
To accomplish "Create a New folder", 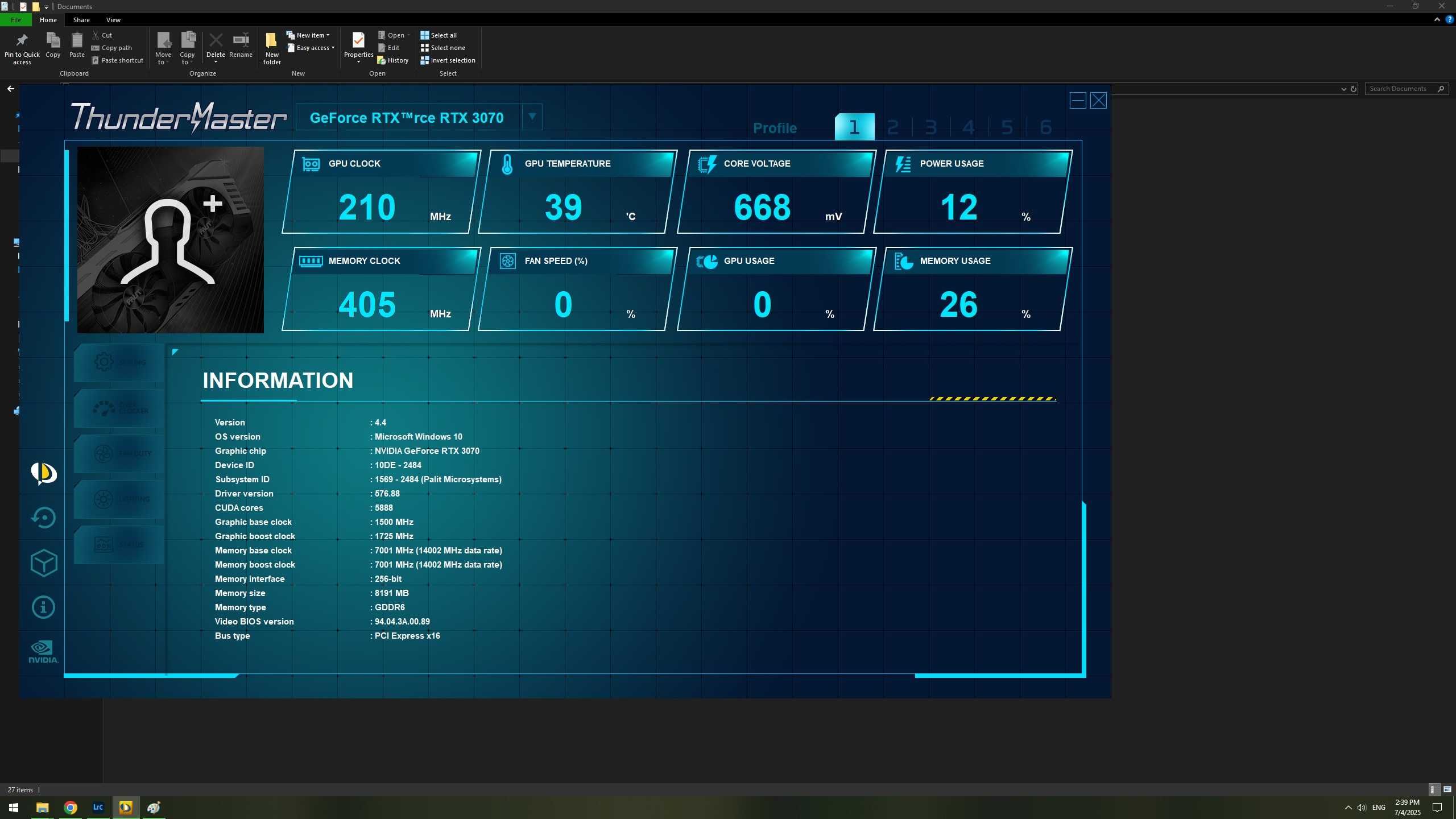I will point(272,48).
